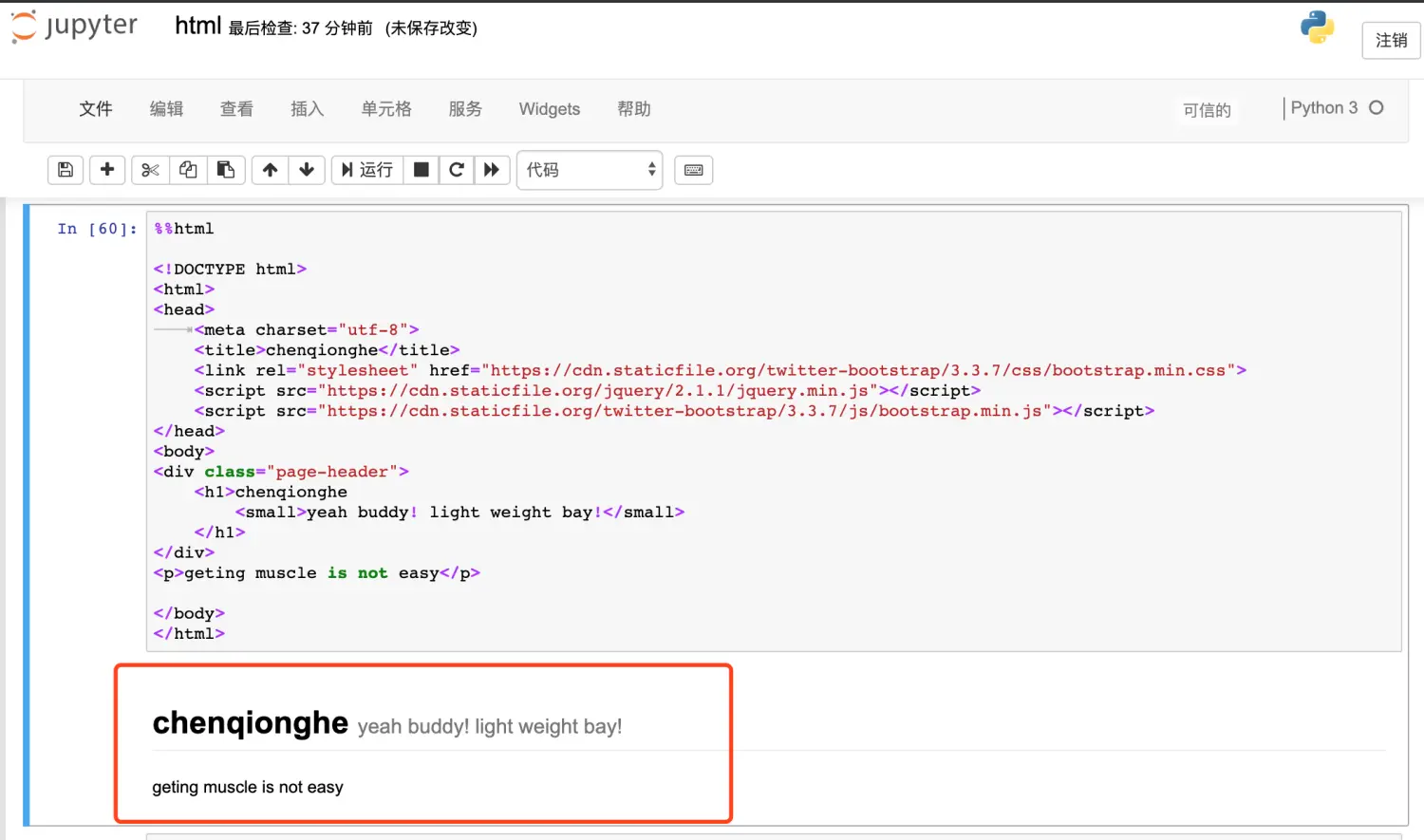Viewport: 1424px width, 840px height.
Task: Move the cell up with up arrow
Action: click(269, 169)
